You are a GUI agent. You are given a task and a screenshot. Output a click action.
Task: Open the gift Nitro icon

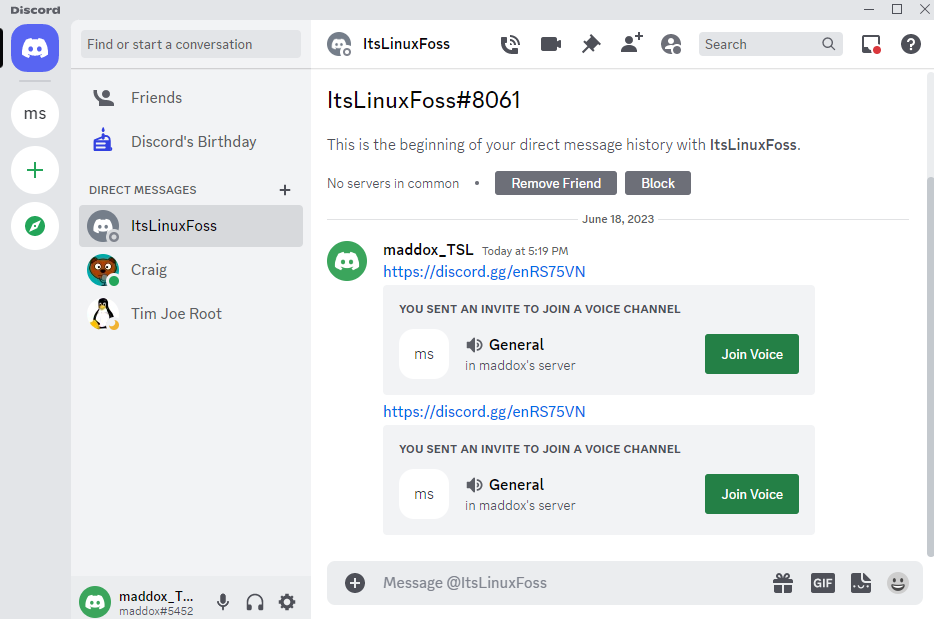click(783, 583)
